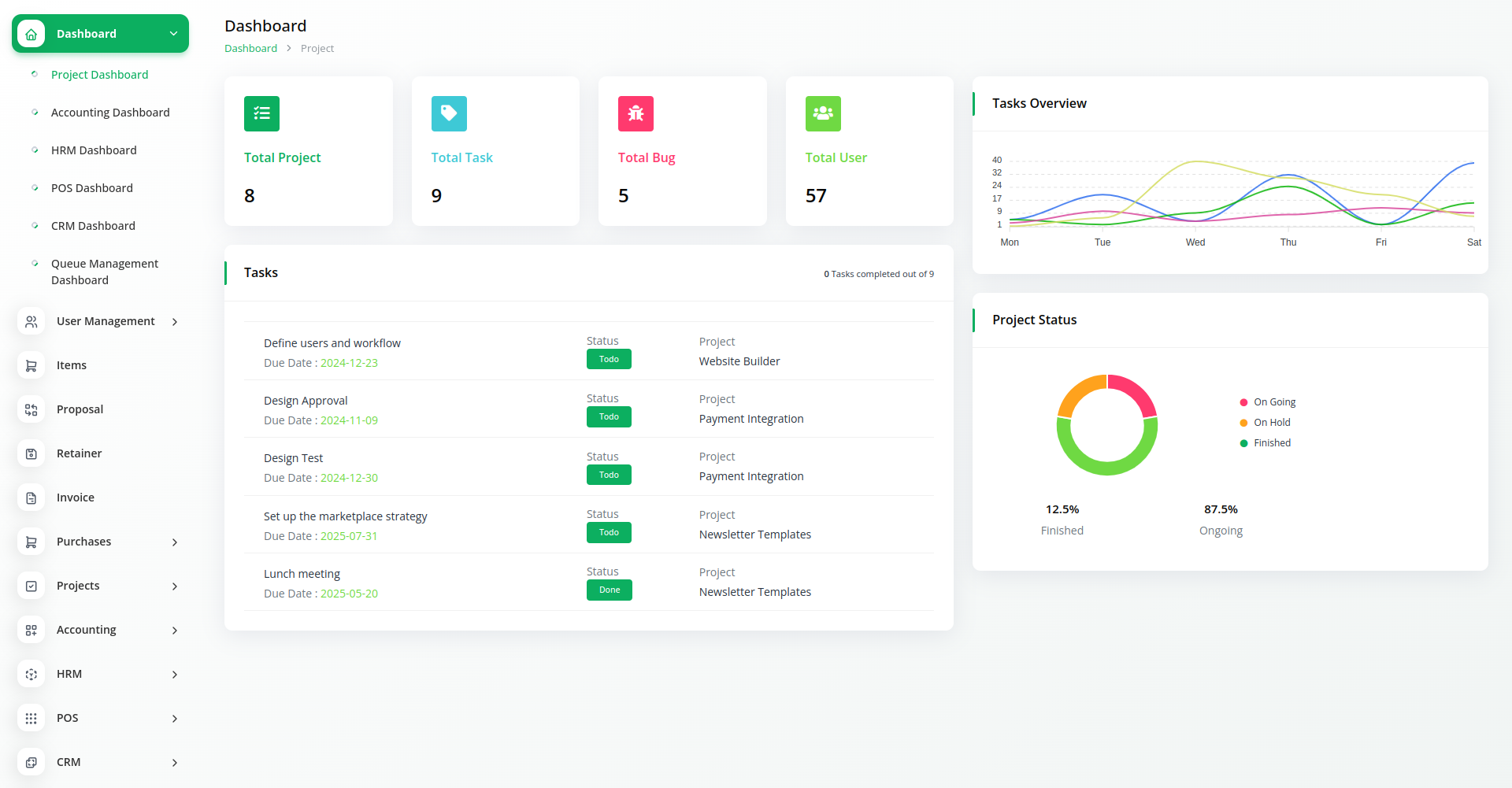Collapse the Dashboard menu chevron
1512x788 pixels.
tap(173, 34)
